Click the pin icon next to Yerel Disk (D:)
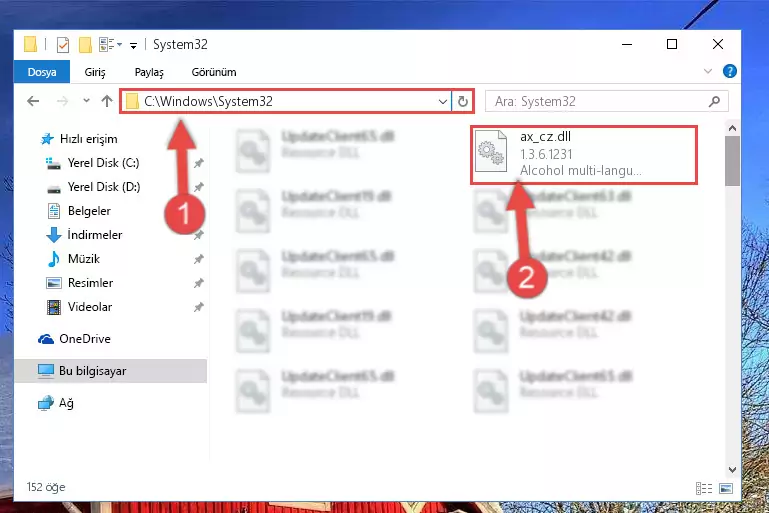 click(199, 187)
